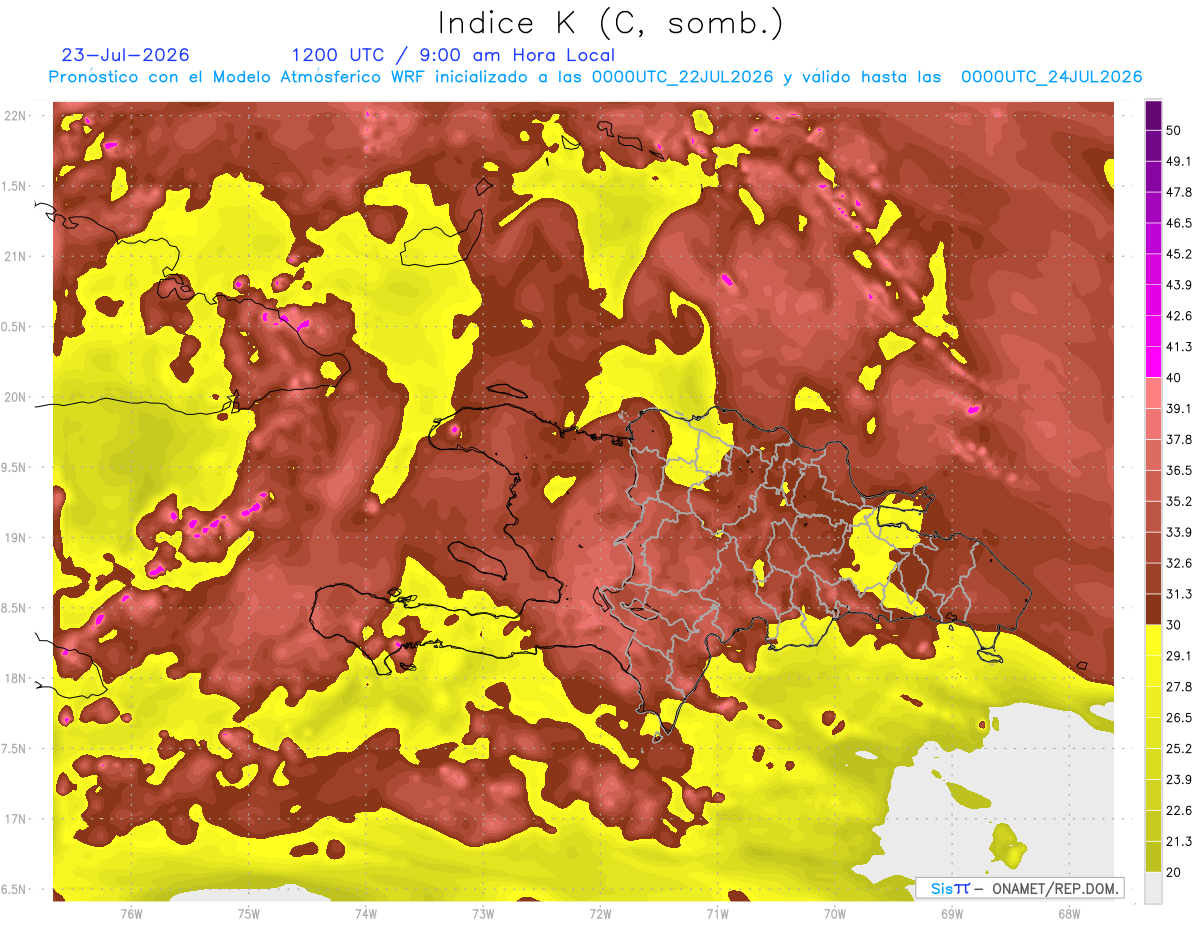Image resolution: width=1200 pixels, height=927 pixels.
Task: Click the colorbar value "41.3"
Action: coord(1179,347)
